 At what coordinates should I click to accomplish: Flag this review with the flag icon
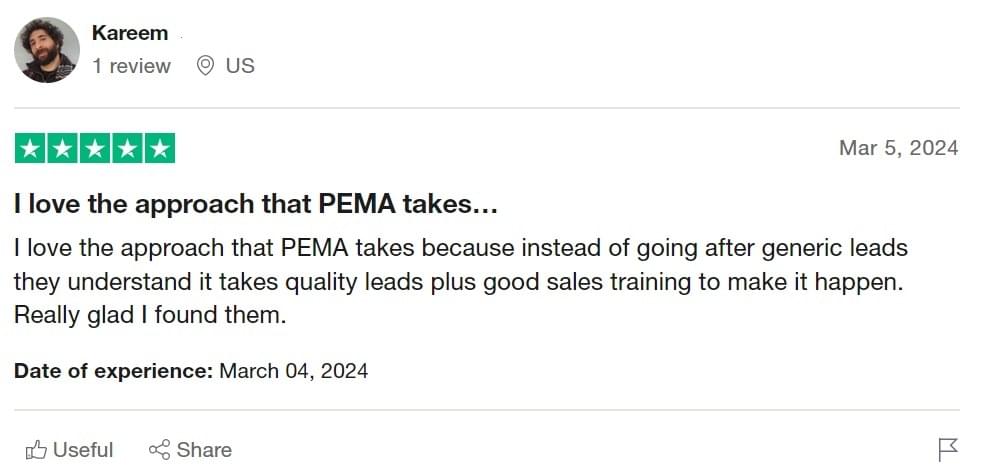click(948, 450)
